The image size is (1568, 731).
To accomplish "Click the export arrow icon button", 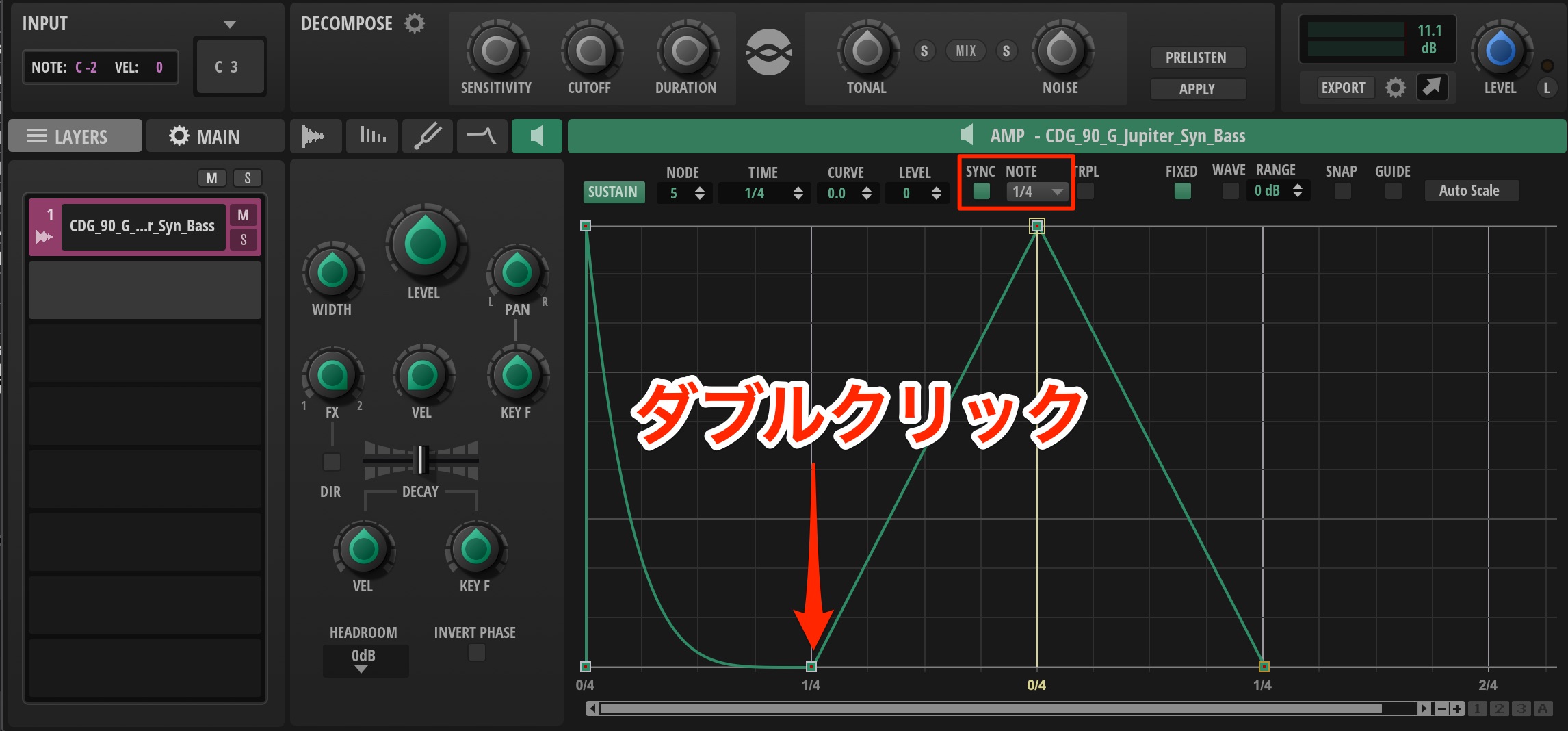I will 1432,87.
